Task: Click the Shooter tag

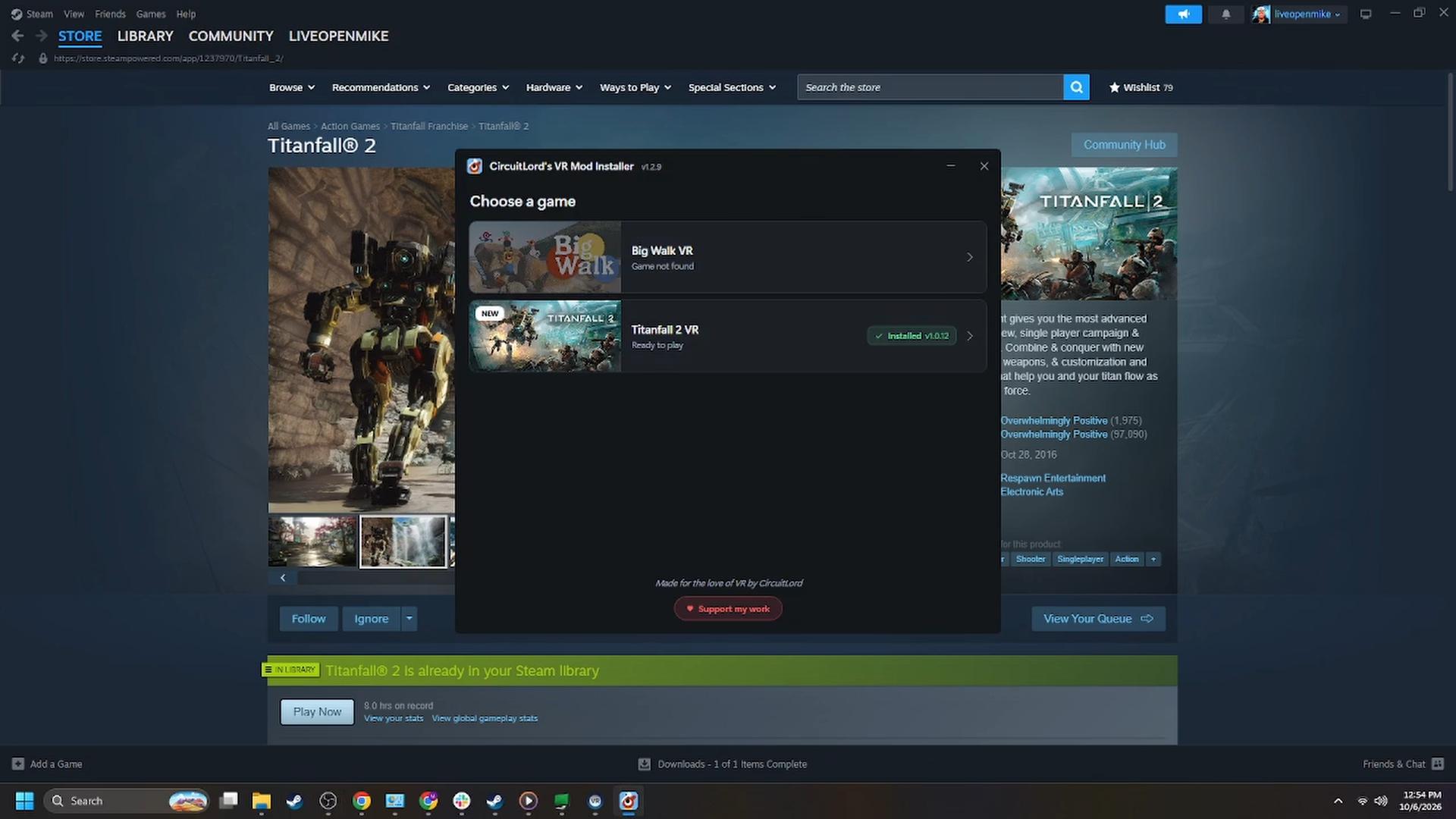Action: click(1030, 559)
